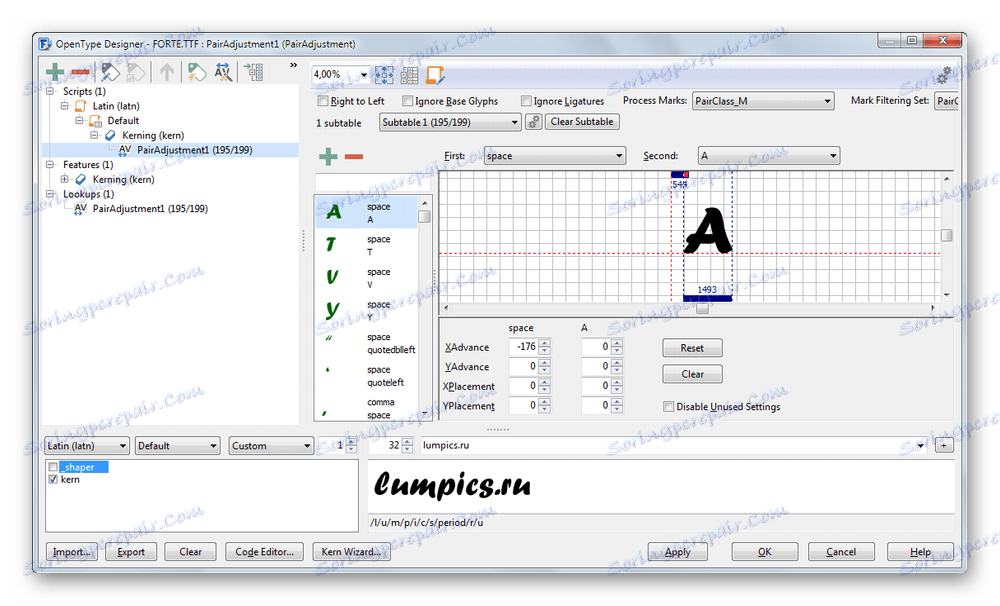Click the grey move up arrow icon

(x=166, y=72)
